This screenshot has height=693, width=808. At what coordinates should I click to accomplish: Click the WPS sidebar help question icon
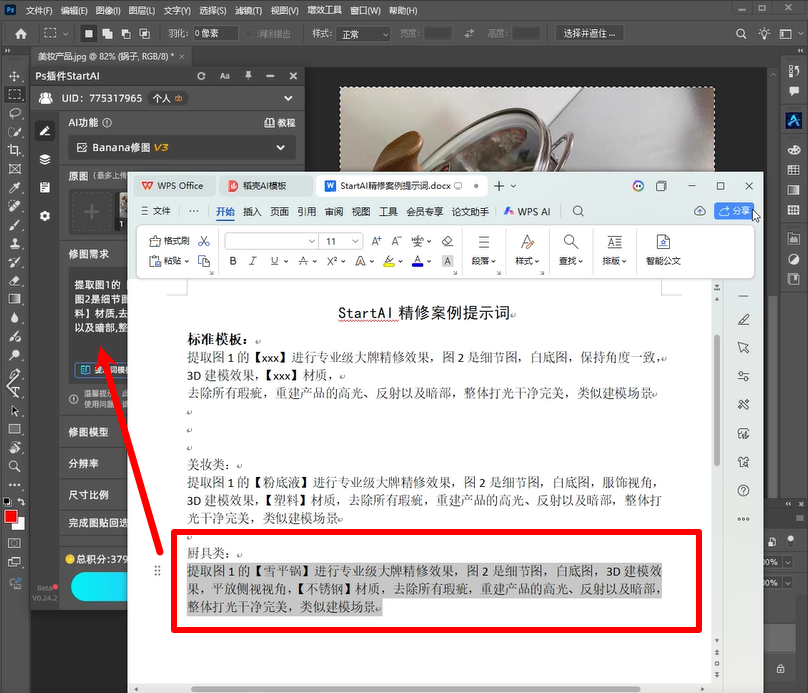tap(743, 491)
